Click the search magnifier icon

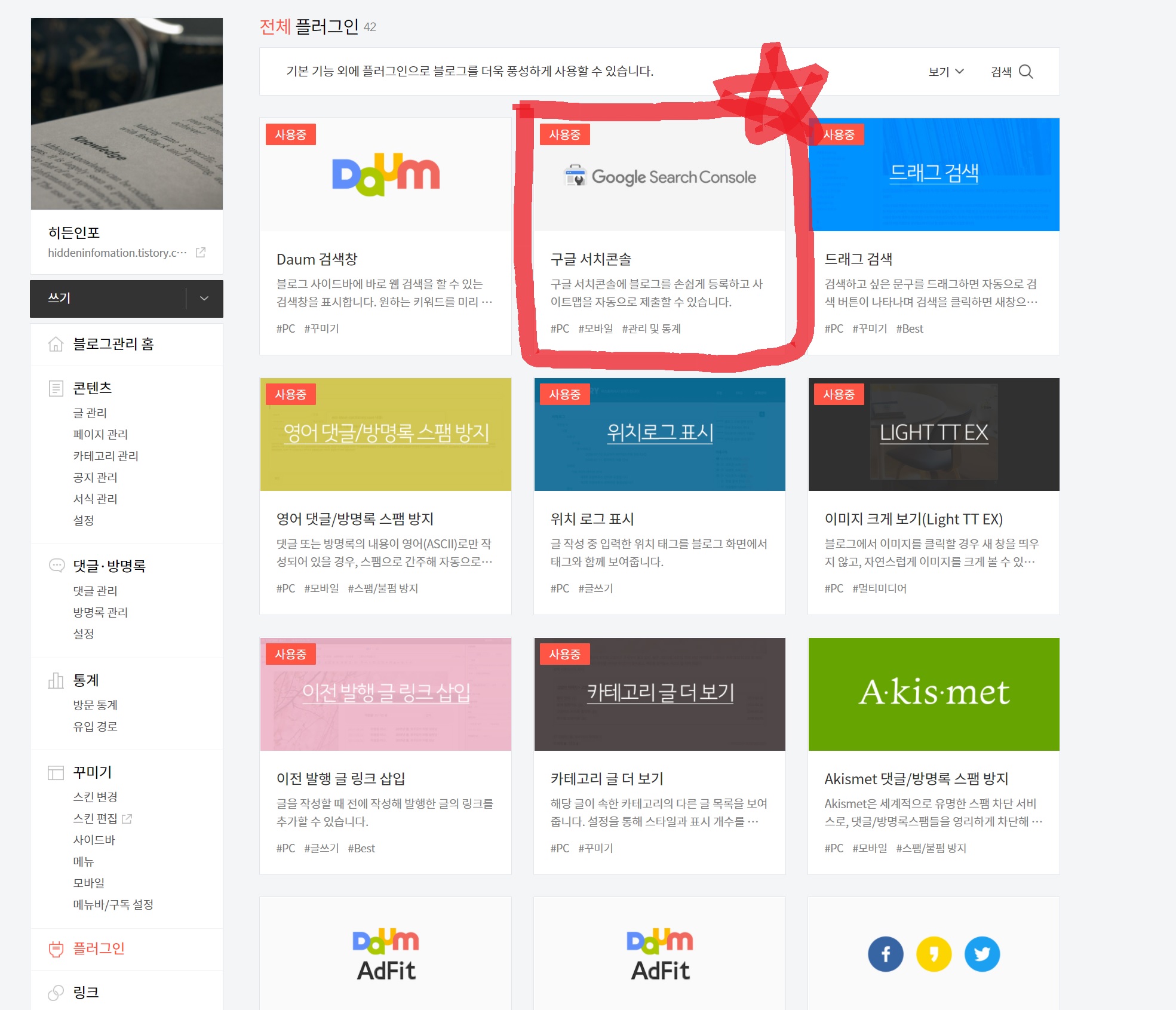pos(1025,72)
